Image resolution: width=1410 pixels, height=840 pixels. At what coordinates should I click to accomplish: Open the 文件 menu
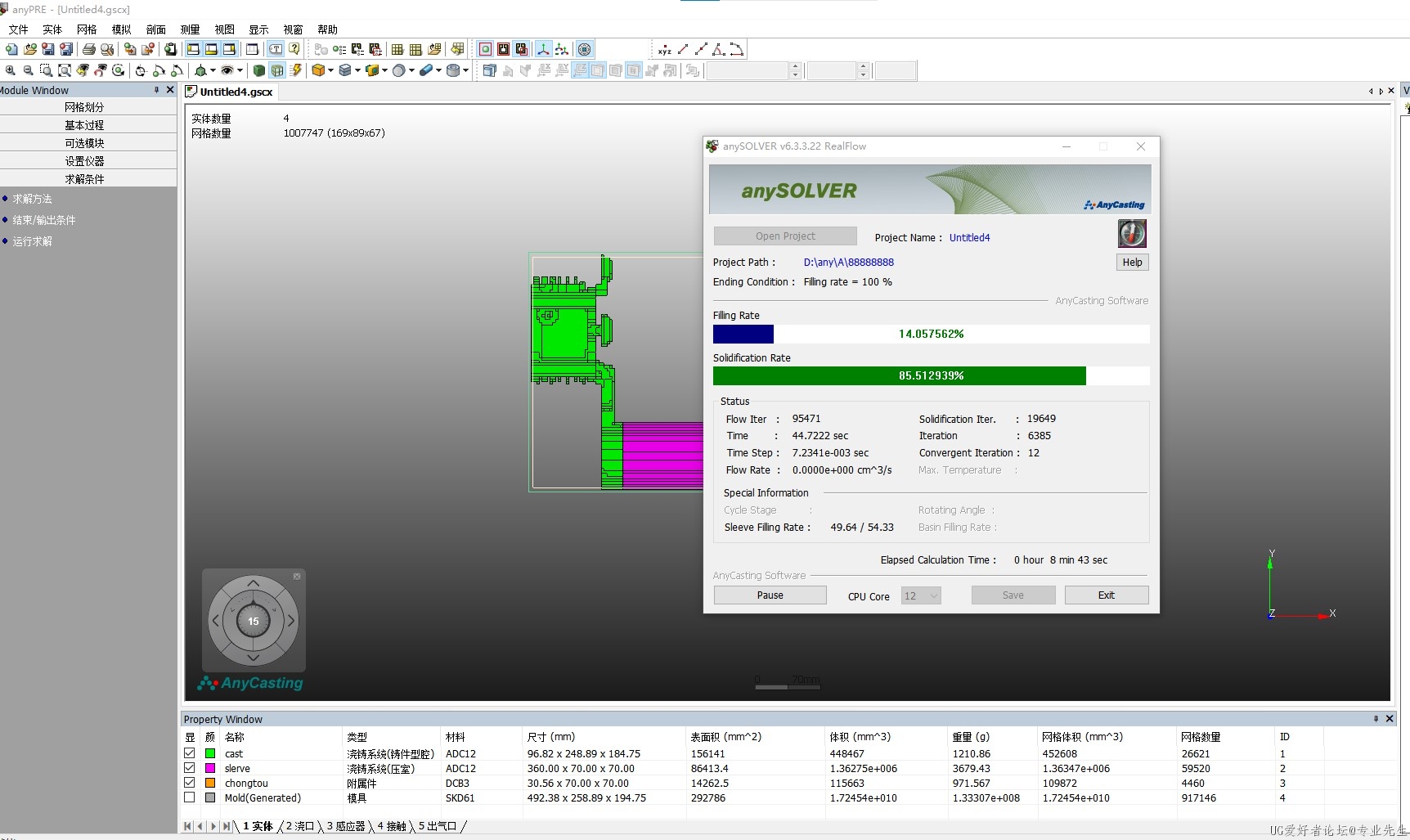(x=18, y=29)
